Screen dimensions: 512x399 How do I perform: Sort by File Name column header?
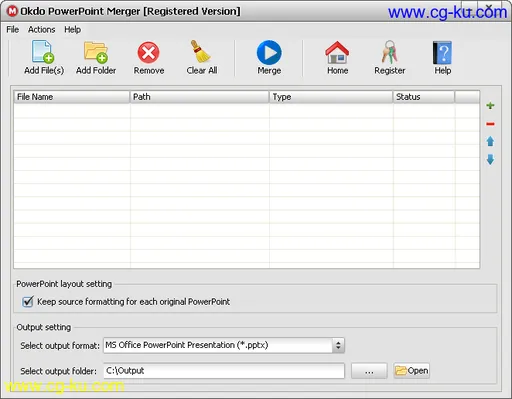71,97
